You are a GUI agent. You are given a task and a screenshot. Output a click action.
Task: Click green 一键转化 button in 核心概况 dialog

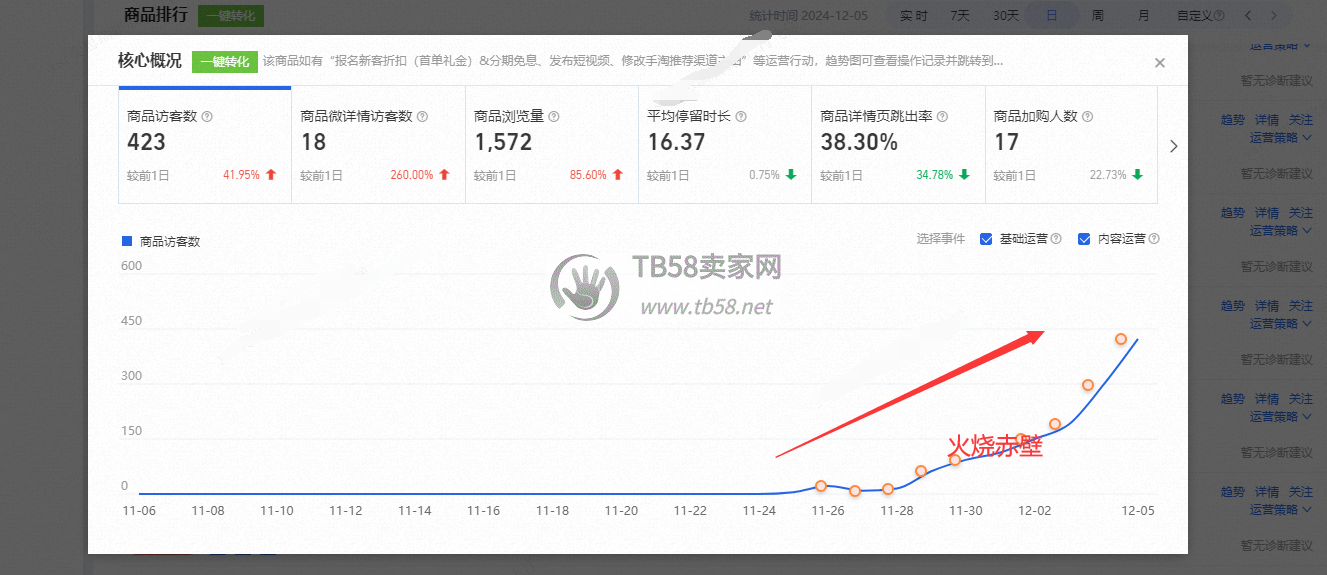click(x=225, y=62)
